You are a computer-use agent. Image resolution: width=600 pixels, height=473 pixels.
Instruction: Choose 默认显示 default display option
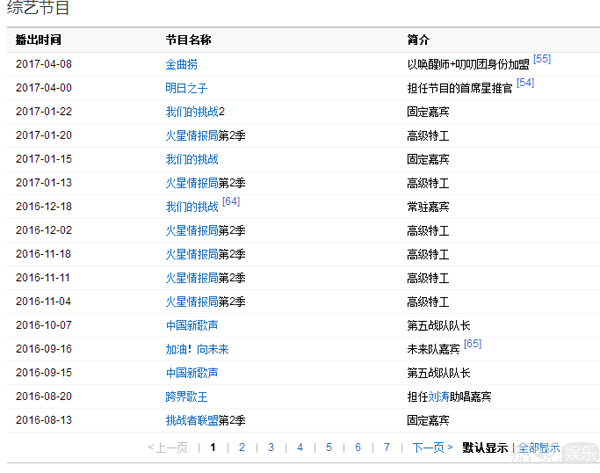tap(485, 447)
